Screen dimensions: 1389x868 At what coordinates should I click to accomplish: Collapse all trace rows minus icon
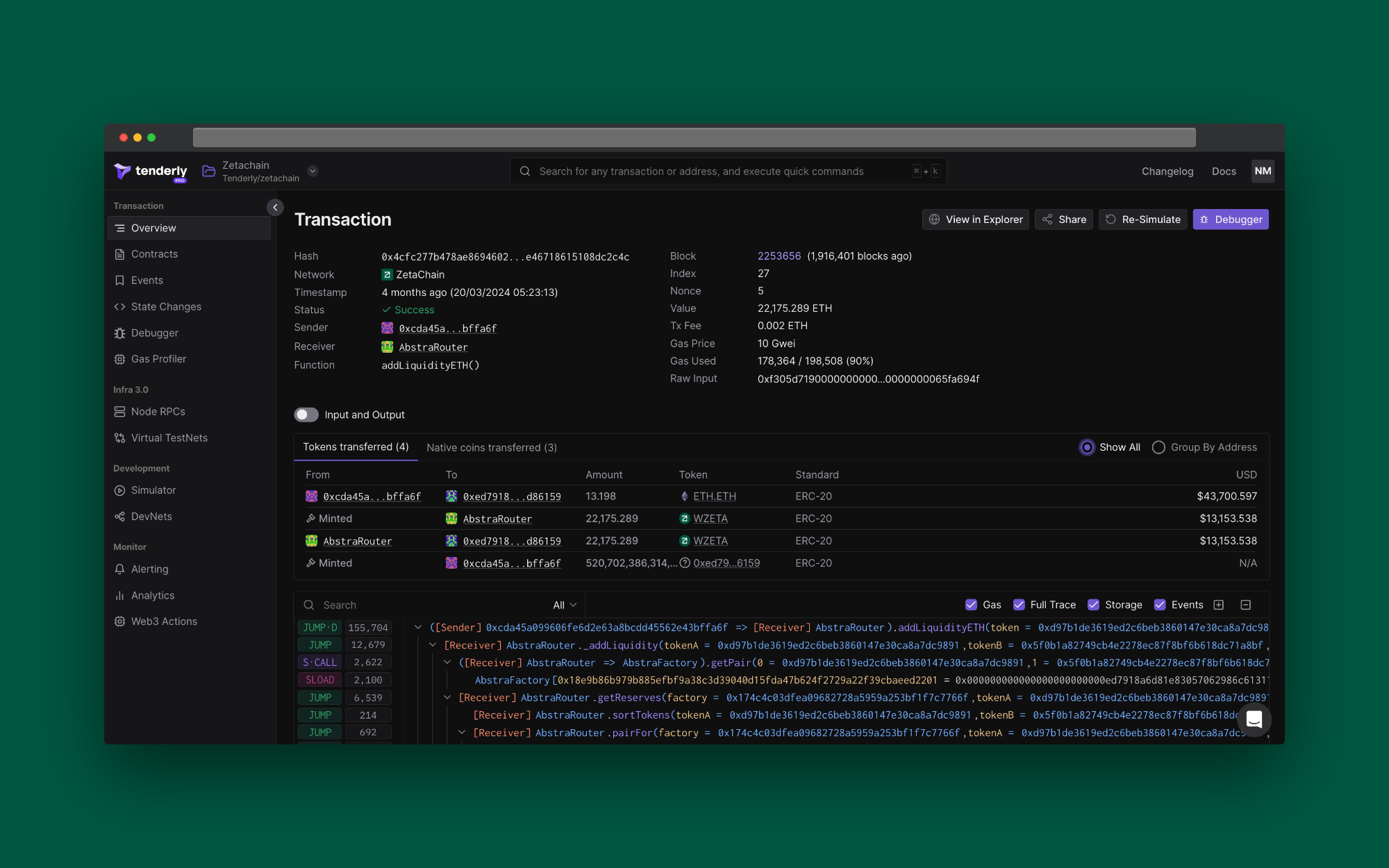tap(1245, 605)
